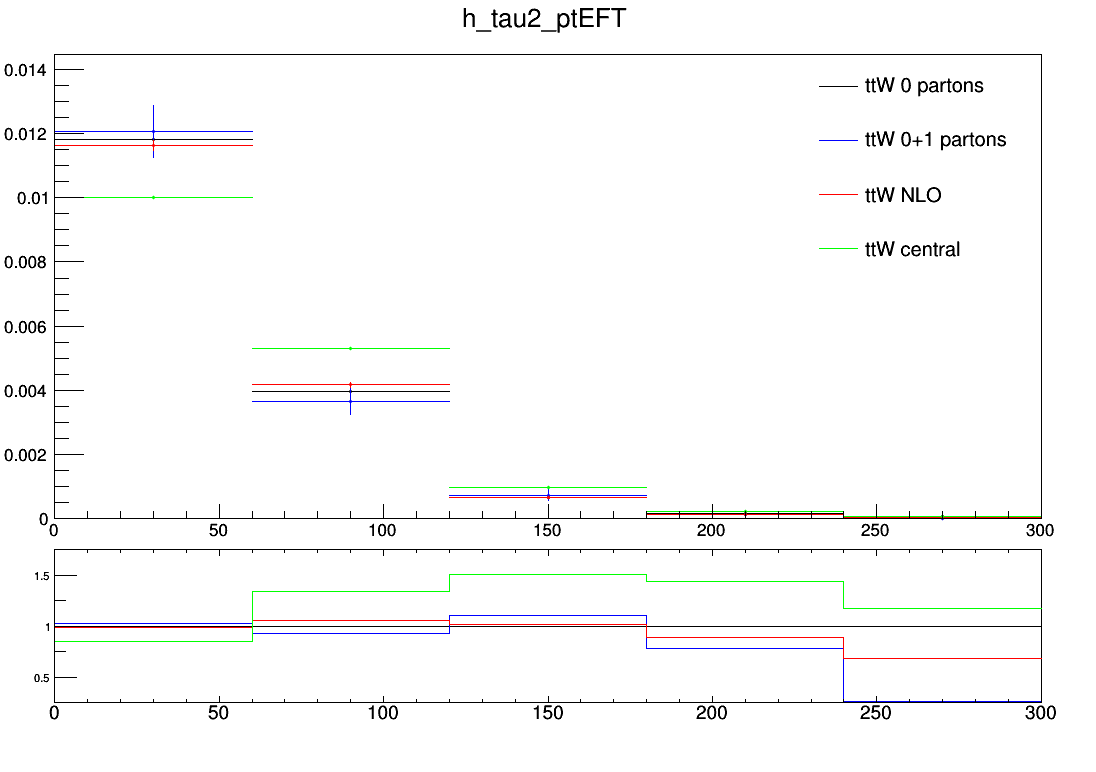Image resolution: width=1096 pixels, height=772 pixels.
Task: Click the green legend line sample
Action: tap(838, 248)
